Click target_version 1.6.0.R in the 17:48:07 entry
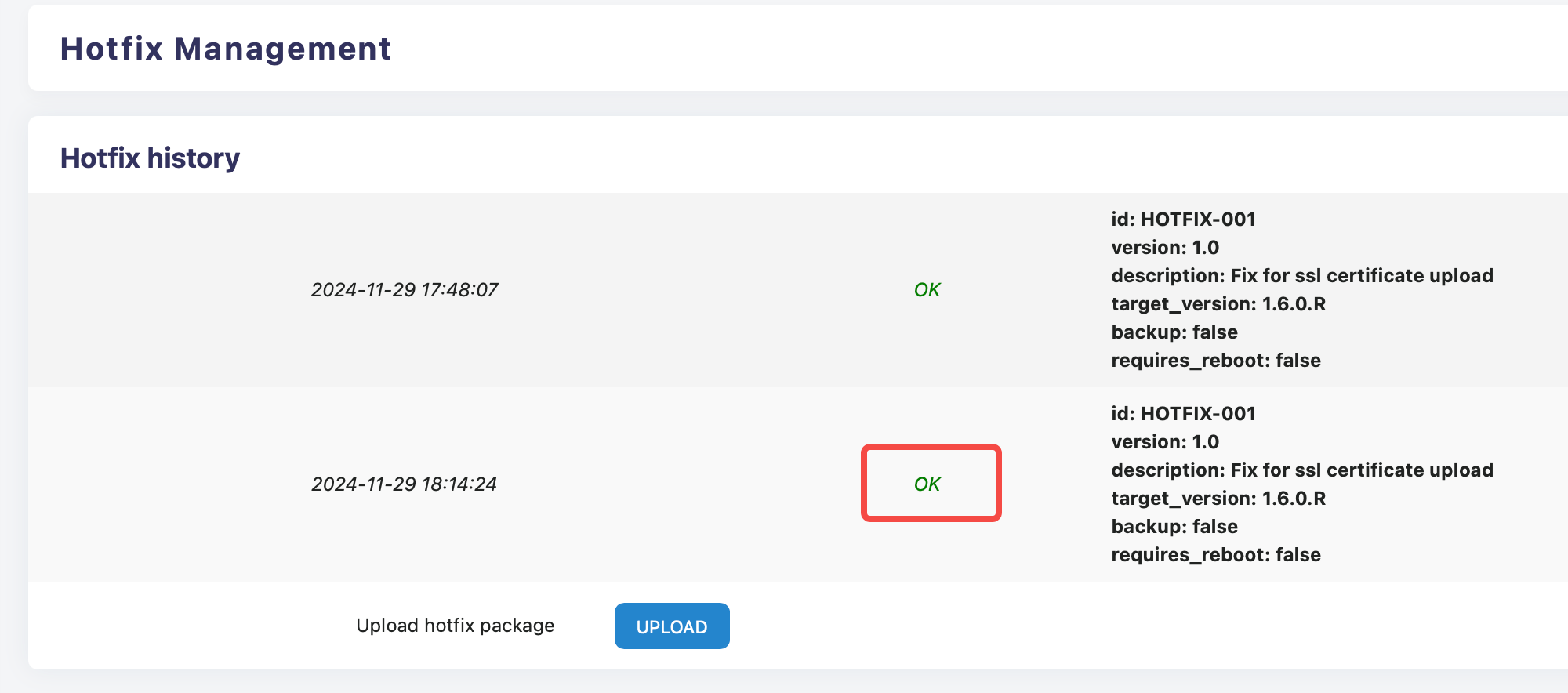Image resolution: width=1568 pixels, height=693 pixels. (x=1218, y=304)
